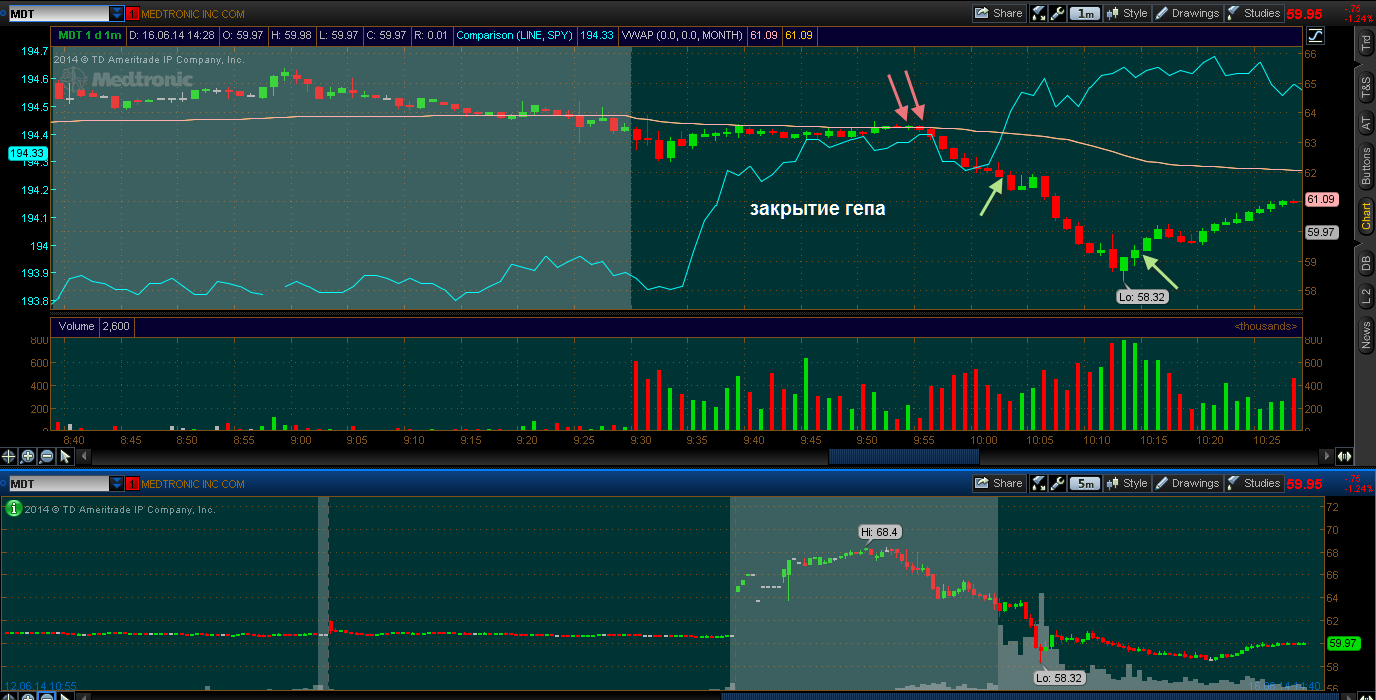Click the red 59.95 last price in top header
Image resolution: width=1376 pixels, height=700 pixels.
(x=1303, y=14)
